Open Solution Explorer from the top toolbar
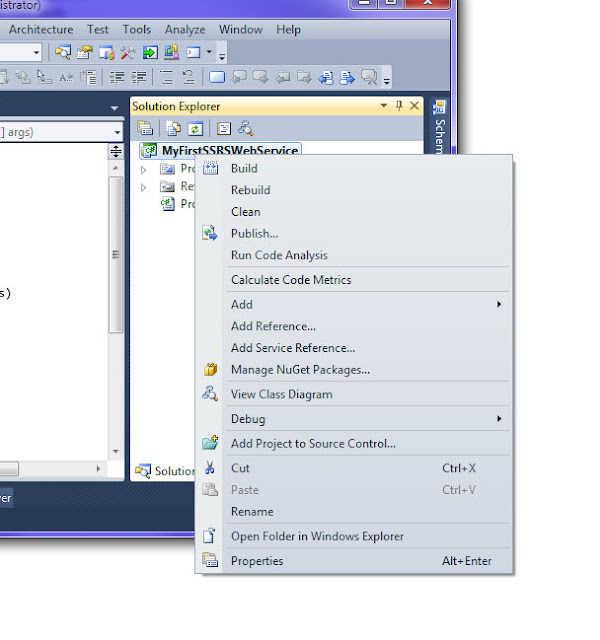This screenshot has width=600, height=640. (63, 52)
